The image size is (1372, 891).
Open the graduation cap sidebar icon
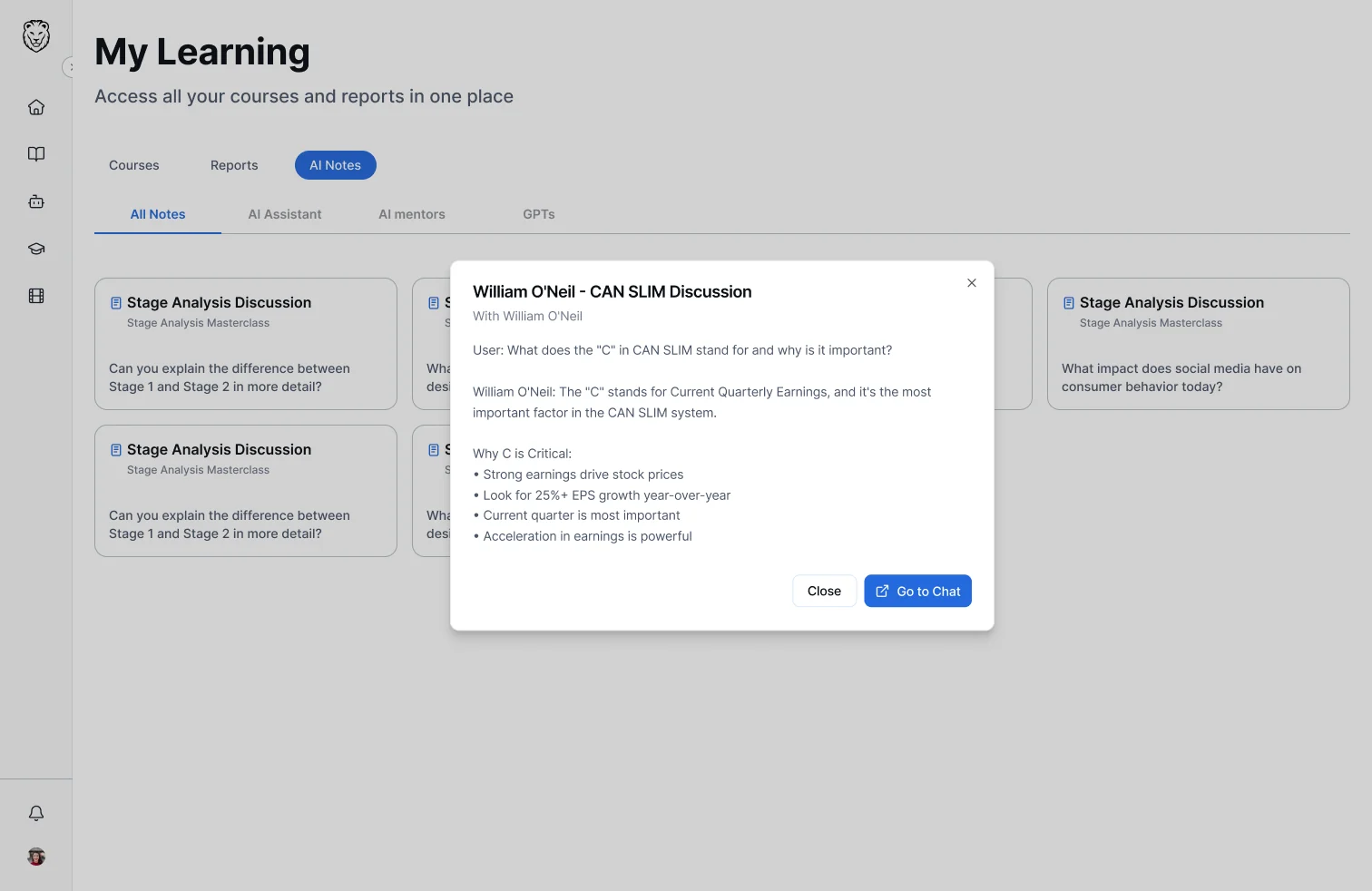tap(36, 249)
